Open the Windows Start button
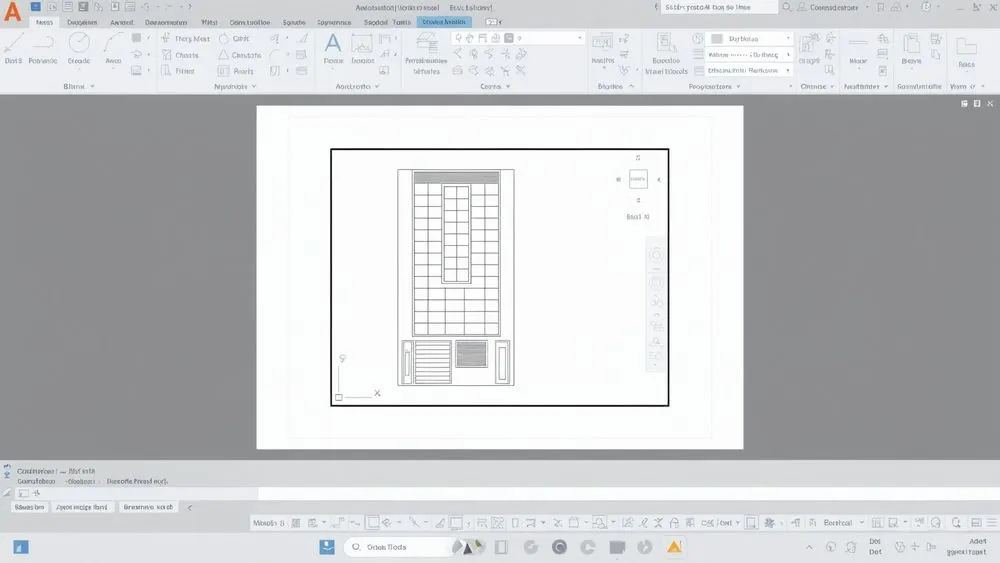The image size is (1000, 563). click(21, 547)
